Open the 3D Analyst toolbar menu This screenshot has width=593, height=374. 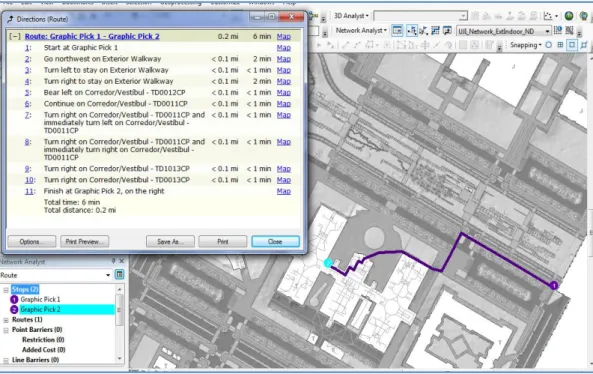tap(351, 16)
